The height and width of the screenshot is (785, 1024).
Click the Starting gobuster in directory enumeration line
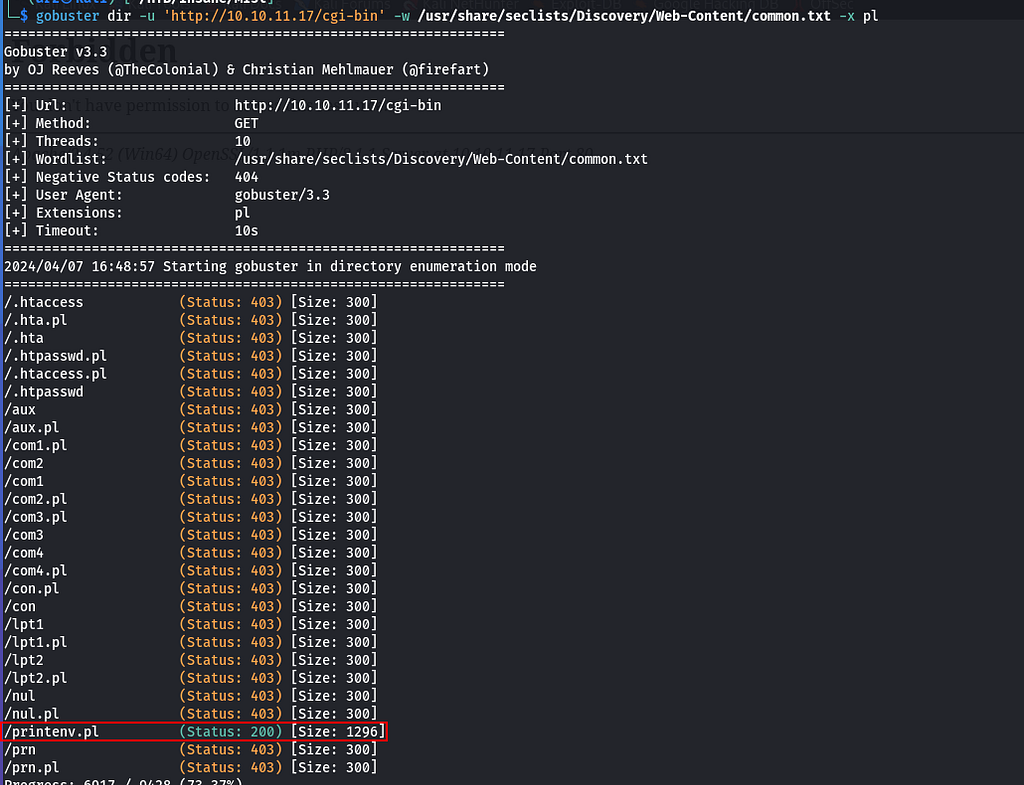click(270, 266)
